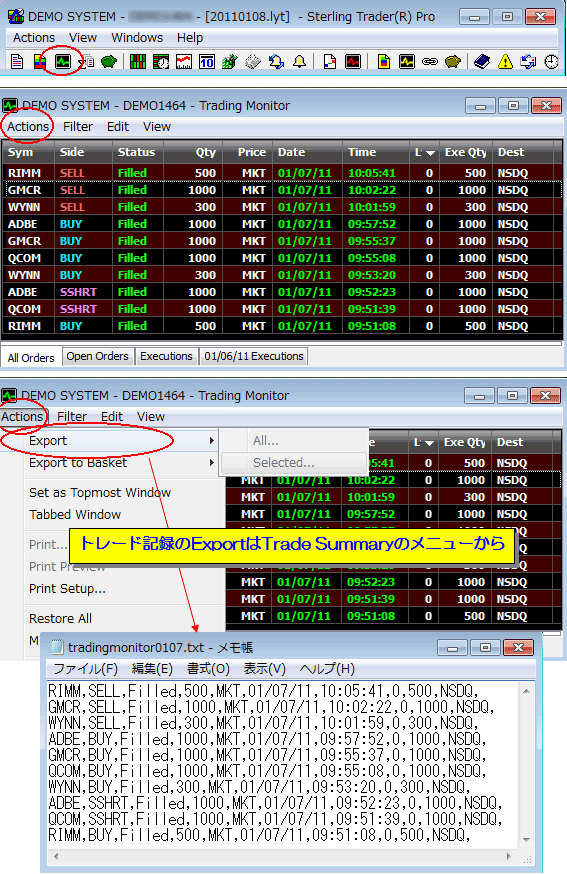Click the yellow chart monitor toolbar icon

[406, 61]
